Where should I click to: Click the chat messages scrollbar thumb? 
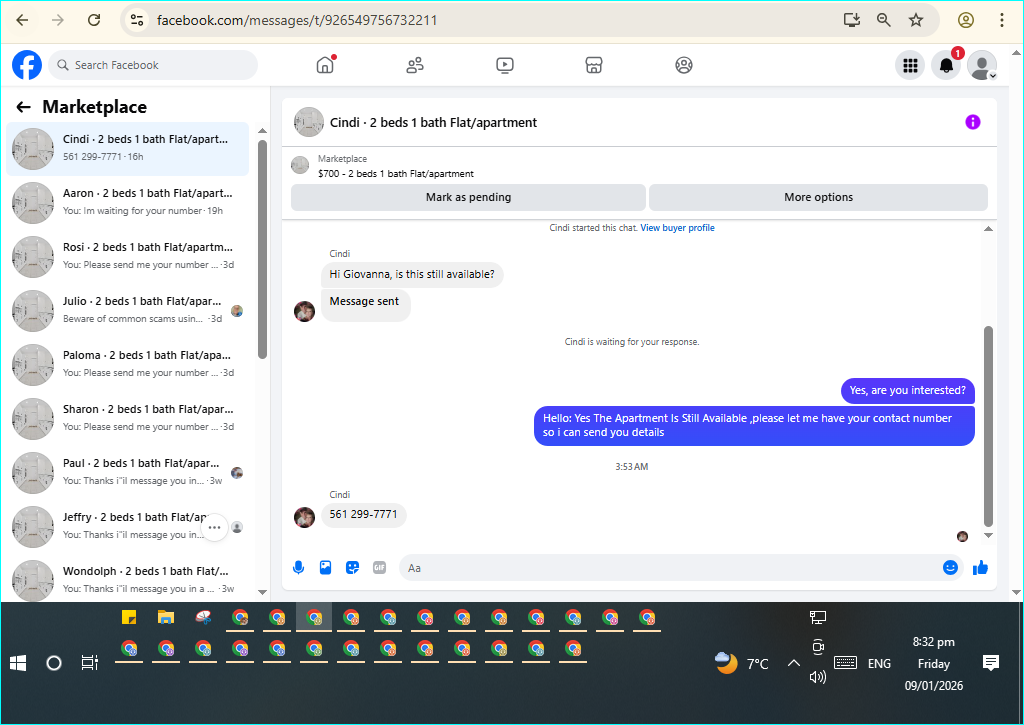pyautogui.click(x=988, y=427)
